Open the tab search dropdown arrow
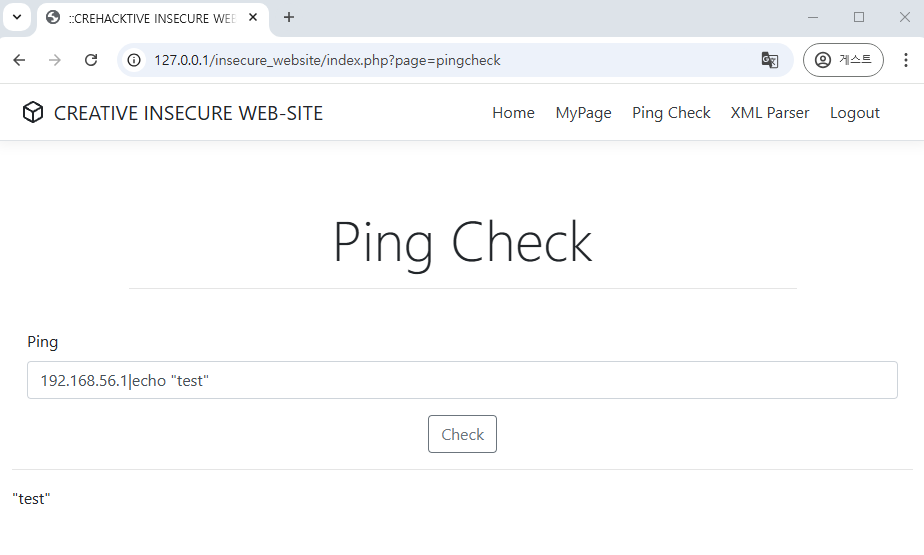This screenshot has width=924, height=555. [x=17, y=17]
